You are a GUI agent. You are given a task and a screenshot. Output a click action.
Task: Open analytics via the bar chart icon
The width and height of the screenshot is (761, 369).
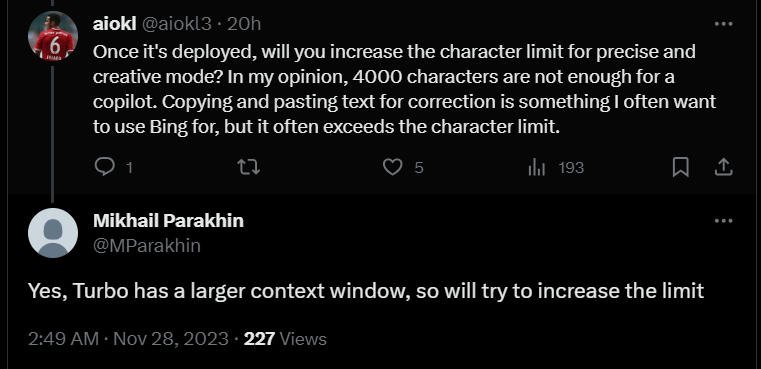point(536,168)
